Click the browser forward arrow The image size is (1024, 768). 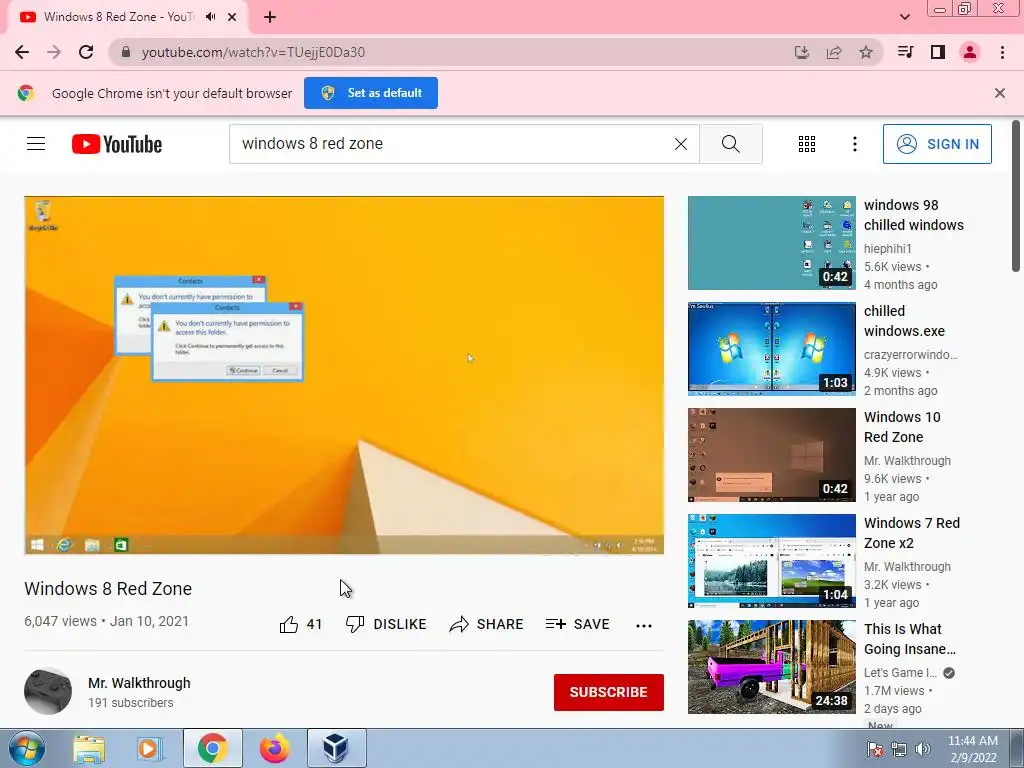pos(54,52)
